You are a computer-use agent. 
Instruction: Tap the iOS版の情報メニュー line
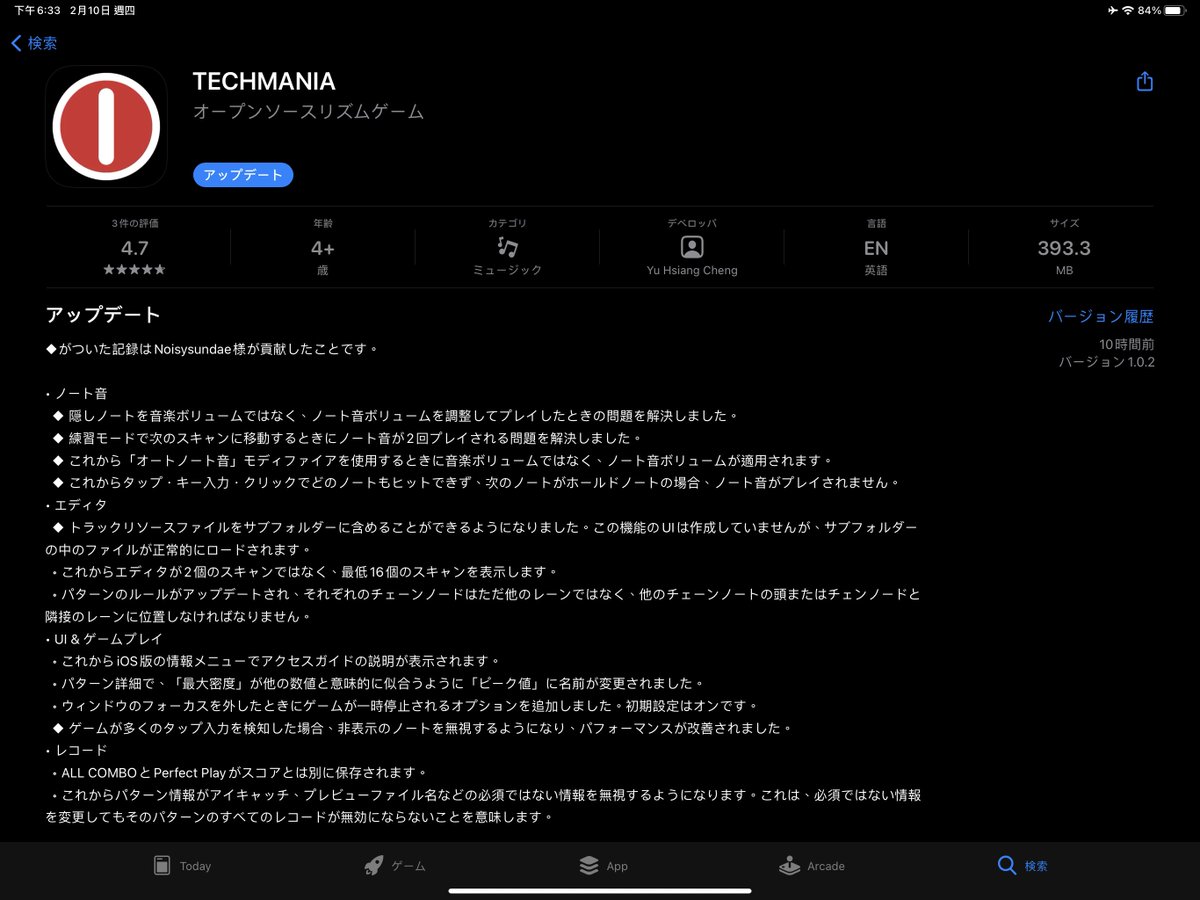coord(275,661)
